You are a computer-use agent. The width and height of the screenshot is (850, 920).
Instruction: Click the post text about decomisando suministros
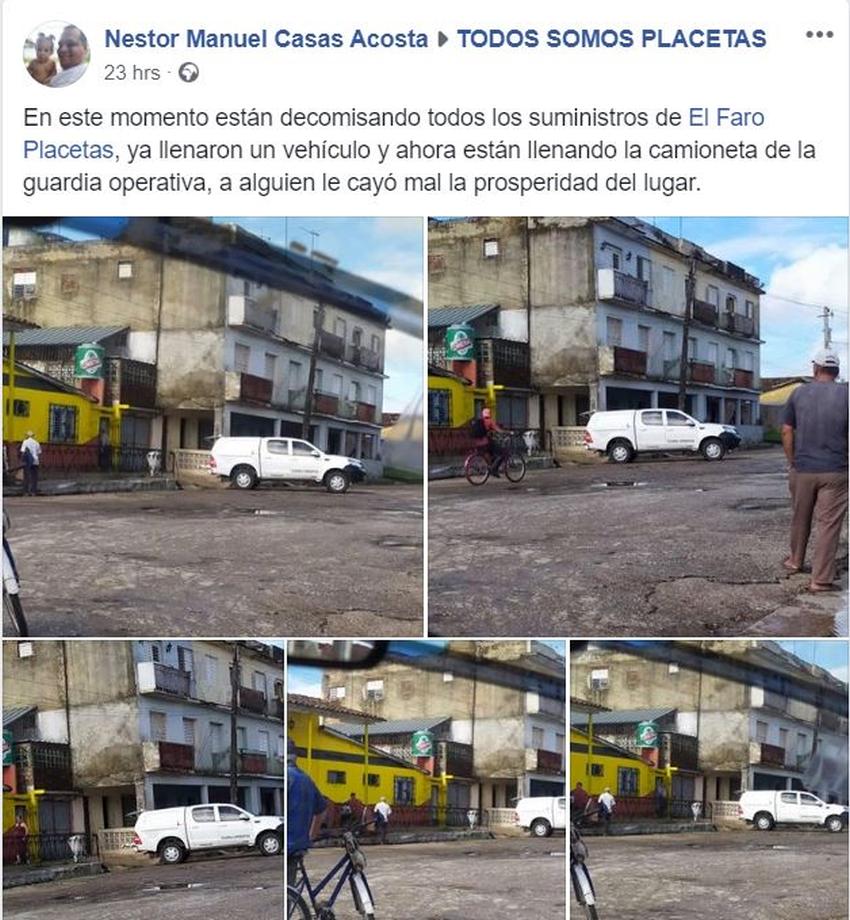click(x=419, y=150)
